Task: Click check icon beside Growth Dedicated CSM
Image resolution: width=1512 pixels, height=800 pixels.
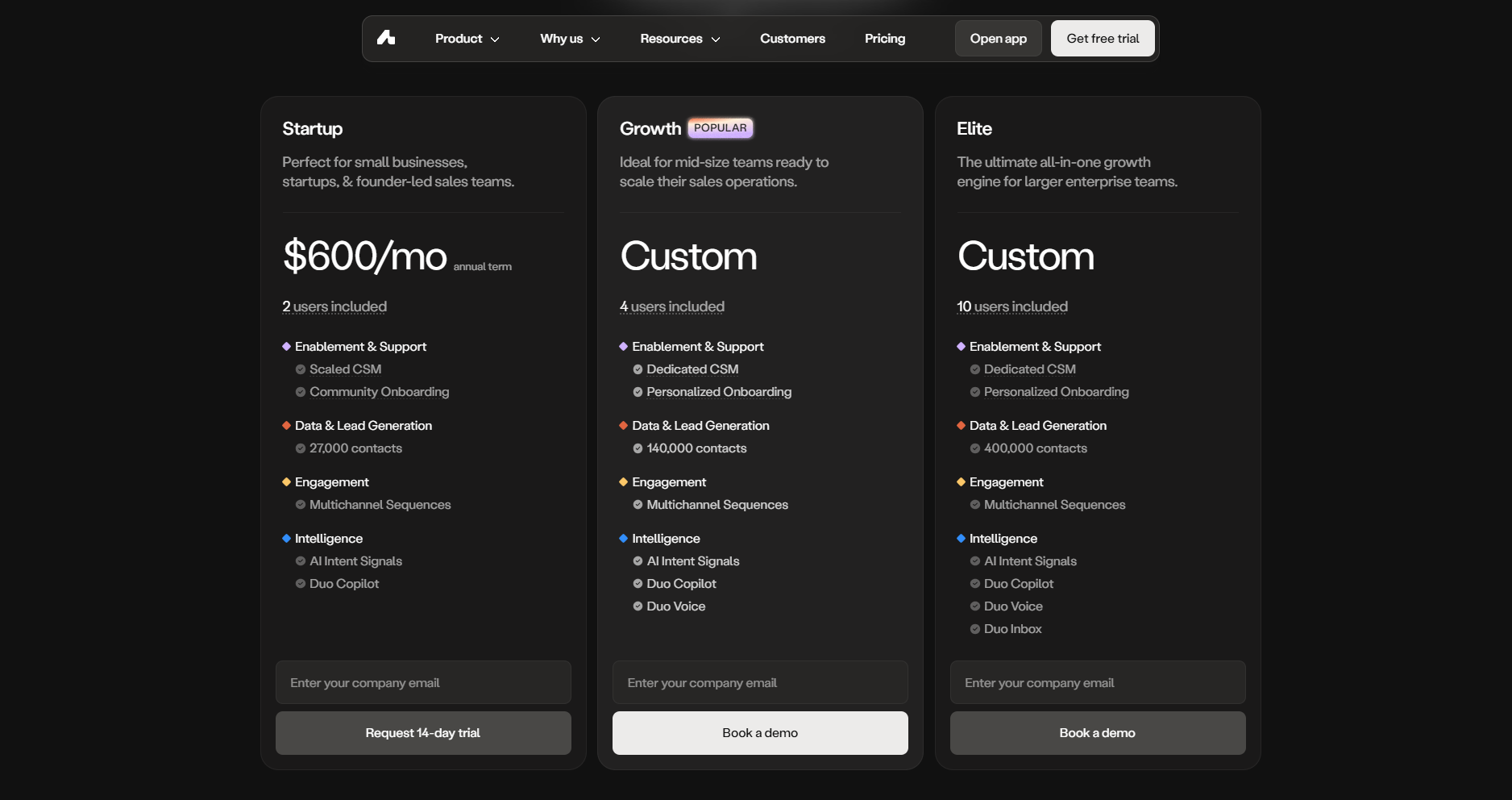Action: coord(638,369)
